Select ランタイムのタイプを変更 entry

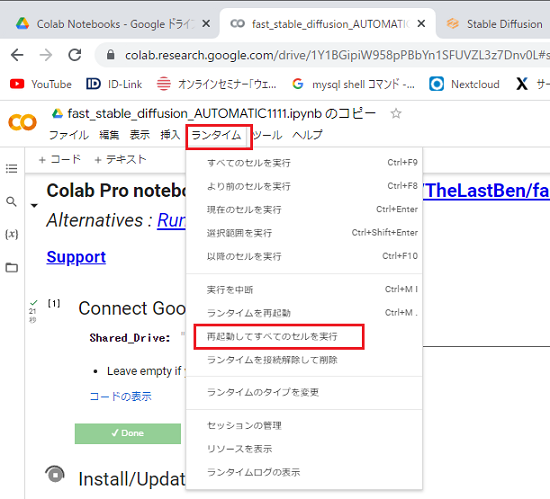(x=263, y=392)
